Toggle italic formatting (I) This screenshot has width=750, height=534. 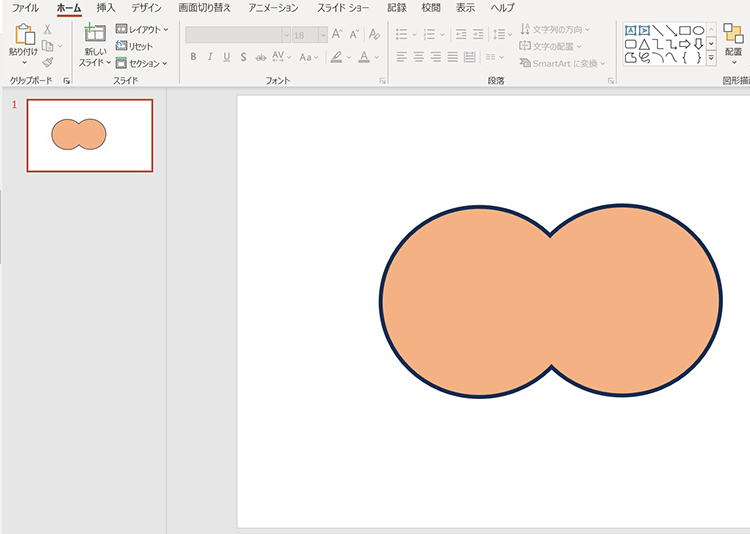tap(211, 57)
